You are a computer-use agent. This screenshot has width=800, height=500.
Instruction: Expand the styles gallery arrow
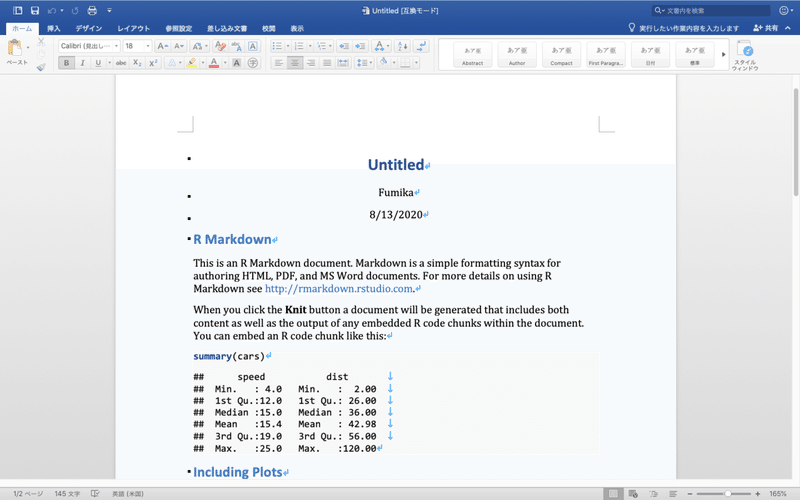(x=723, y=54)
